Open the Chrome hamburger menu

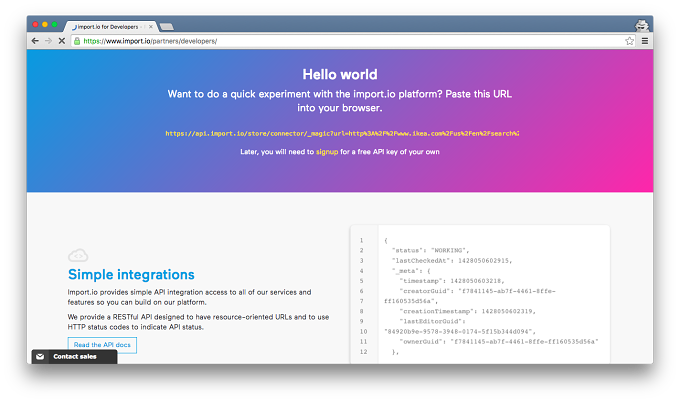click(x=645, y=41)
